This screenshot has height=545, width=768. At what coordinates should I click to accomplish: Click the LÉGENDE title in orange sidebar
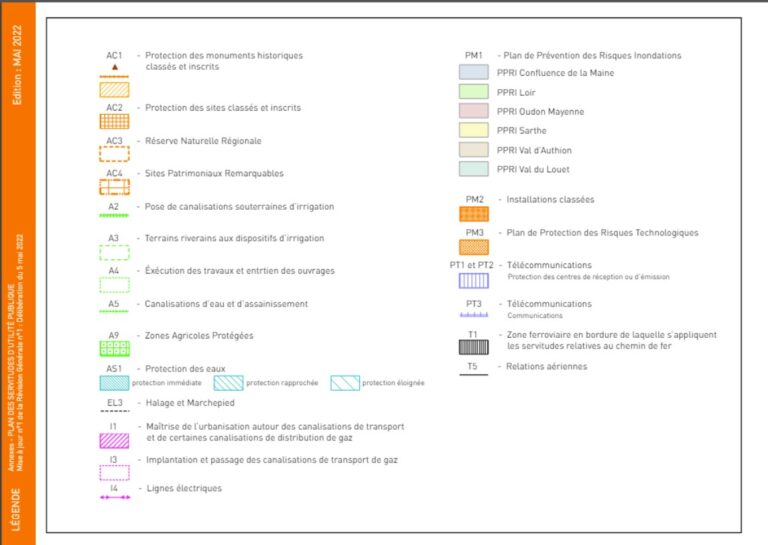(16, 508)
